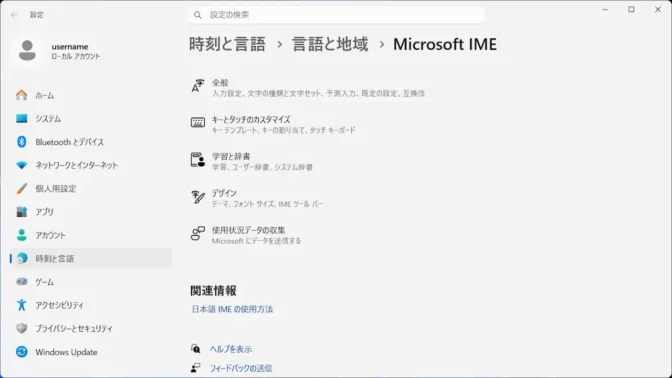Click the feedback person icon
Image resolution: width=672 pixels, height=378 pixels.
tap(195, 368)
